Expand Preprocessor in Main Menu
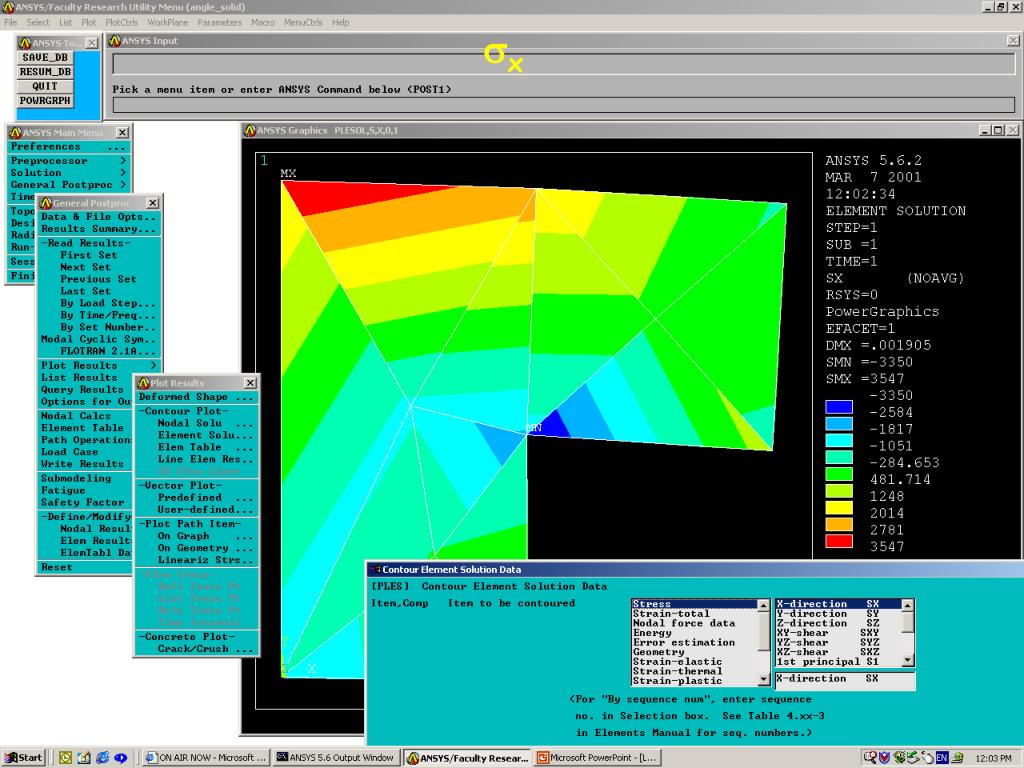This screenshot has width=1024, height=768. 69,161
